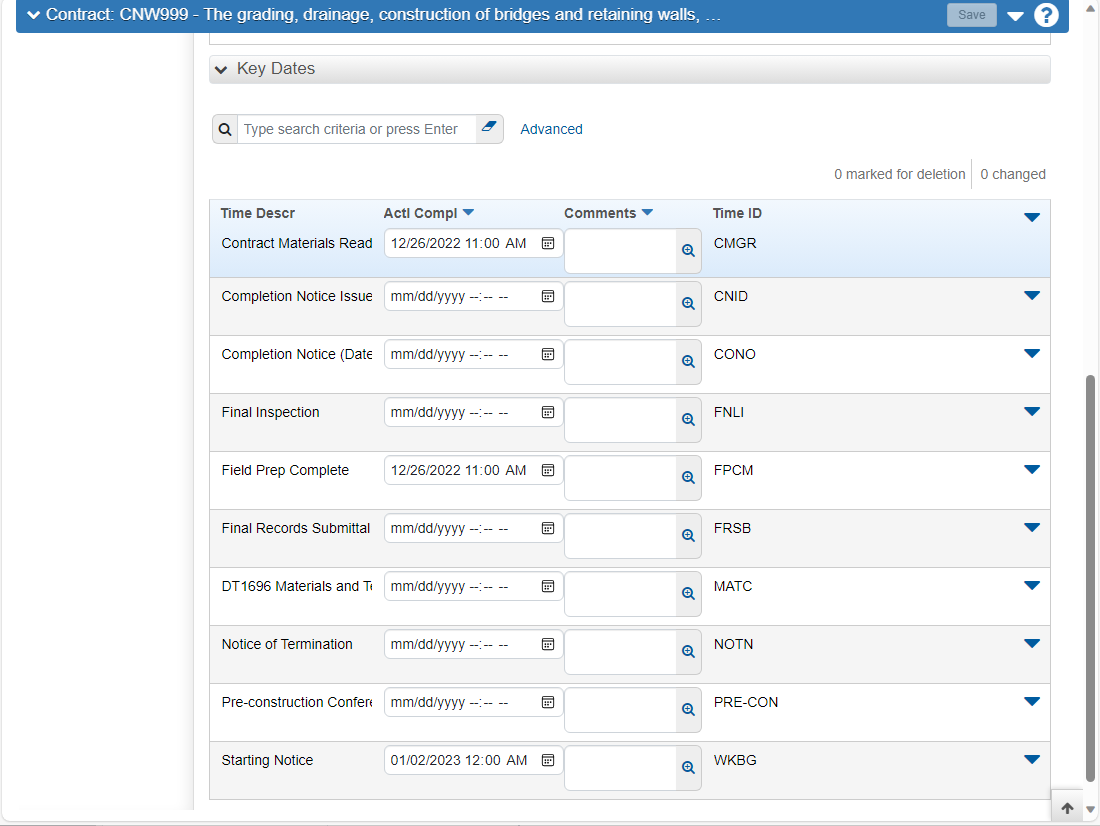The height and width of the screenshot is (826, 1100).
Task: Open the Advanced search link
Action: point(551,129)
